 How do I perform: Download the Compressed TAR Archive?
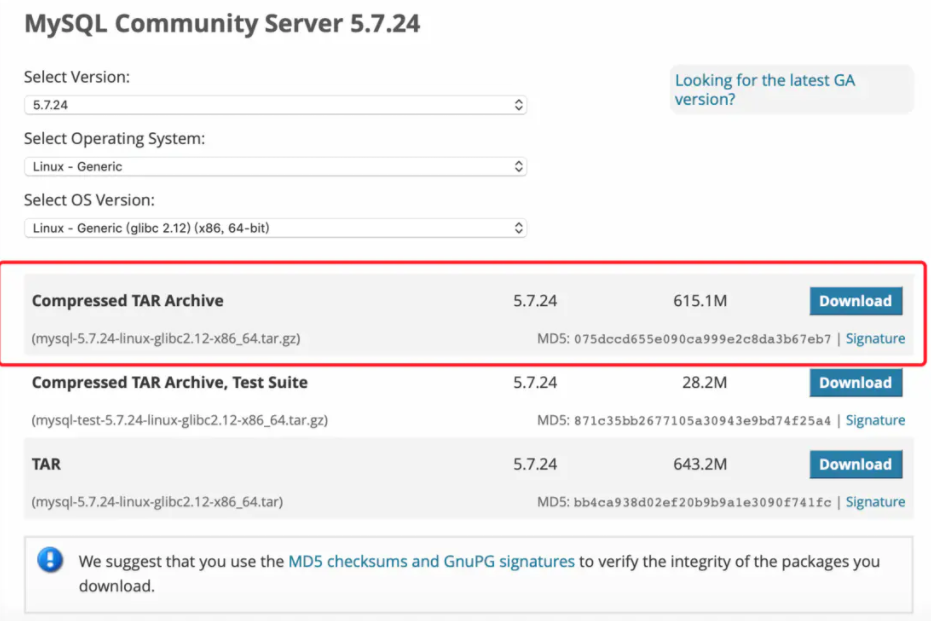point(855,300)
